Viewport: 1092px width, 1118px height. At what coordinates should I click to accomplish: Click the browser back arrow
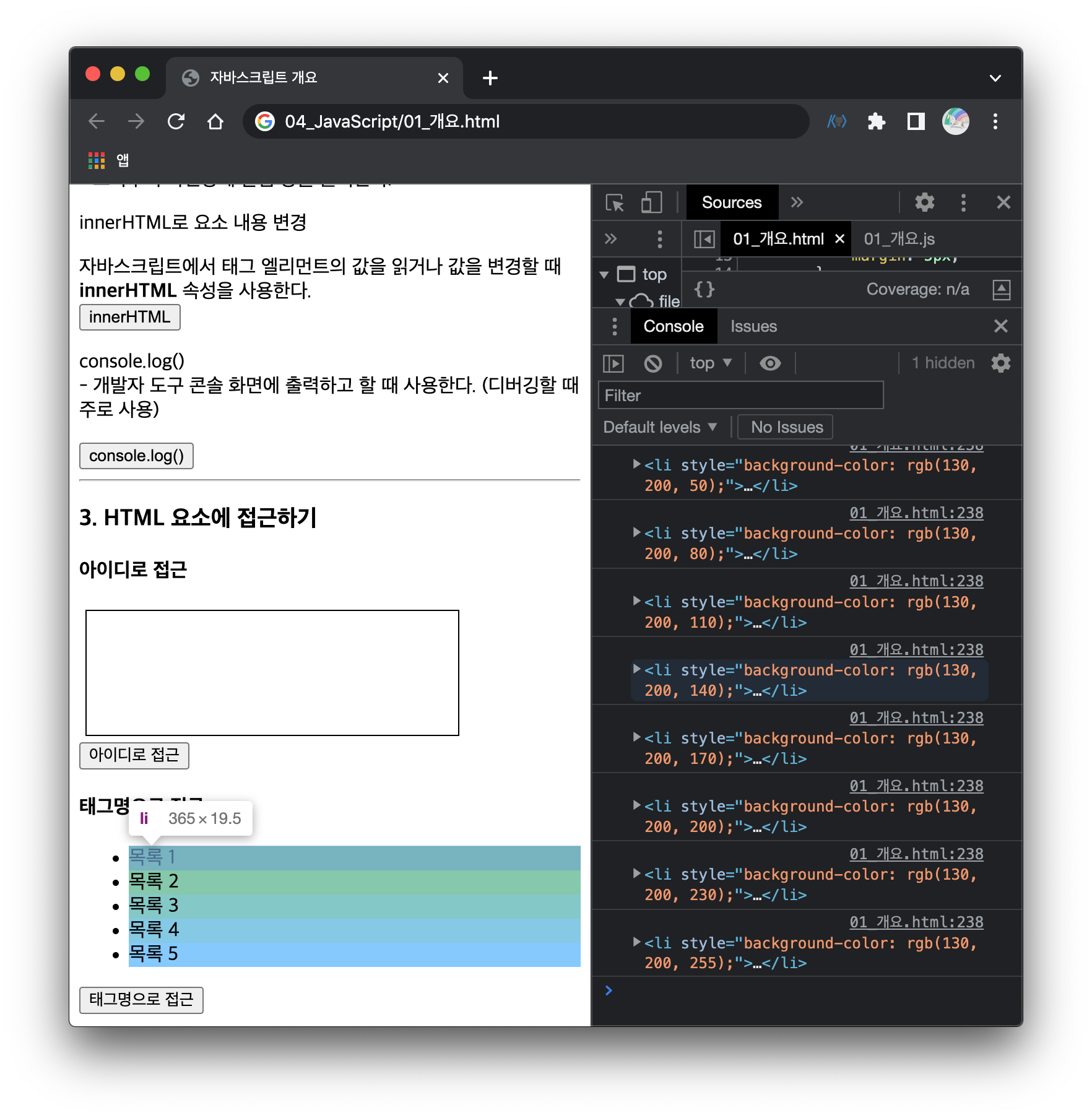point(97,121)
